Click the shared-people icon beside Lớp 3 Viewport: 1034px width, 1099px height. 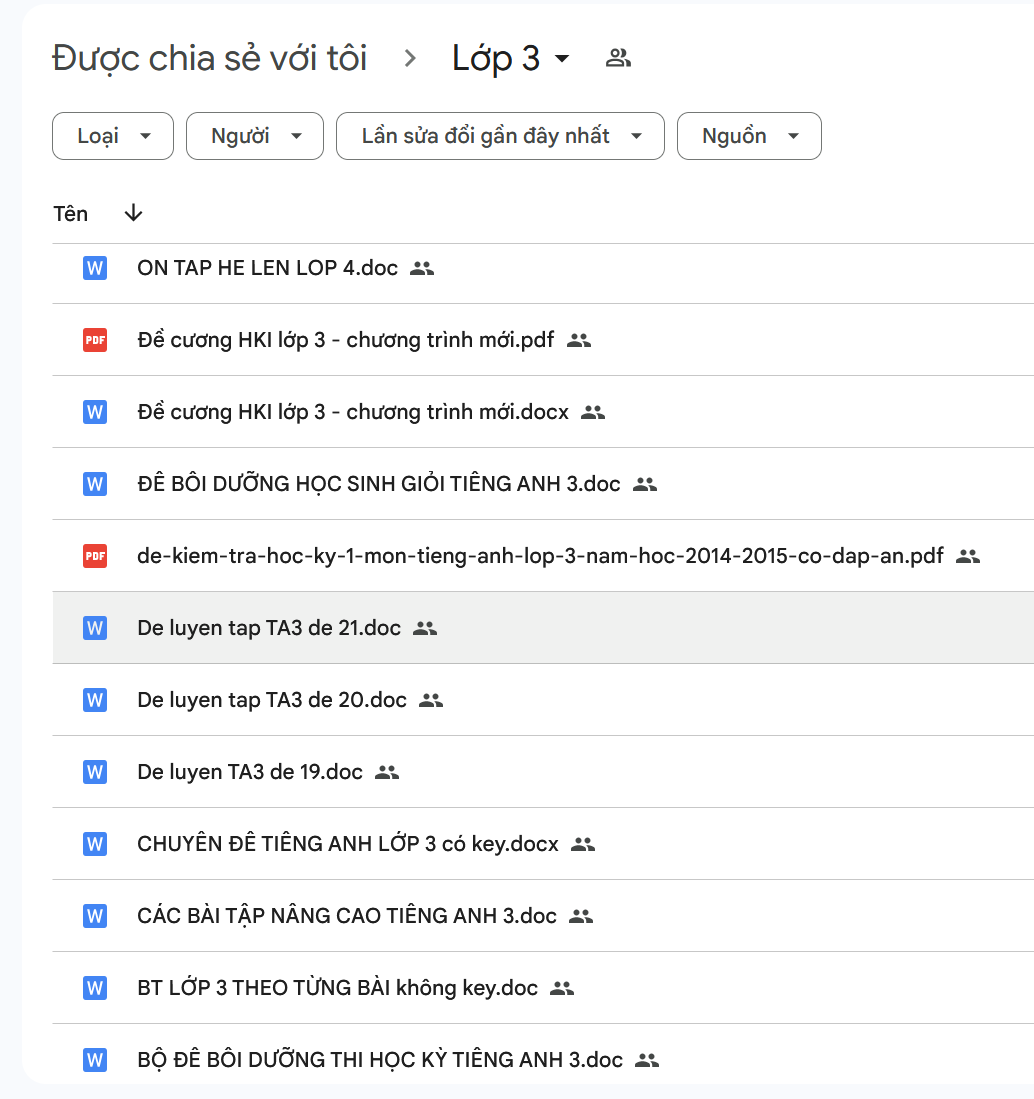pos(618,59)
